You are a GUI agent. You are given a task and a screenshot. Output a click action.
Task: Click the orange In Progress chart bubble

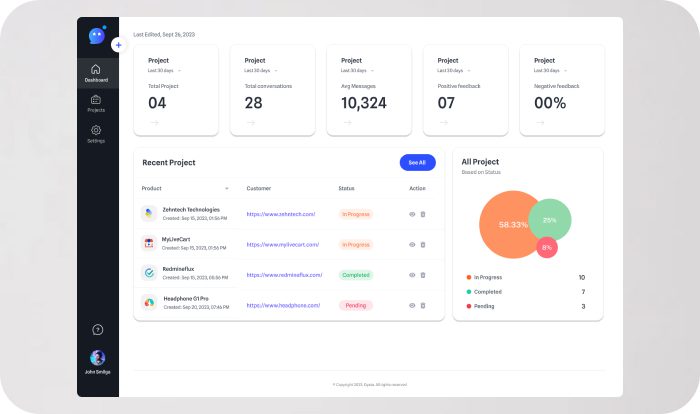click(503, 225)
